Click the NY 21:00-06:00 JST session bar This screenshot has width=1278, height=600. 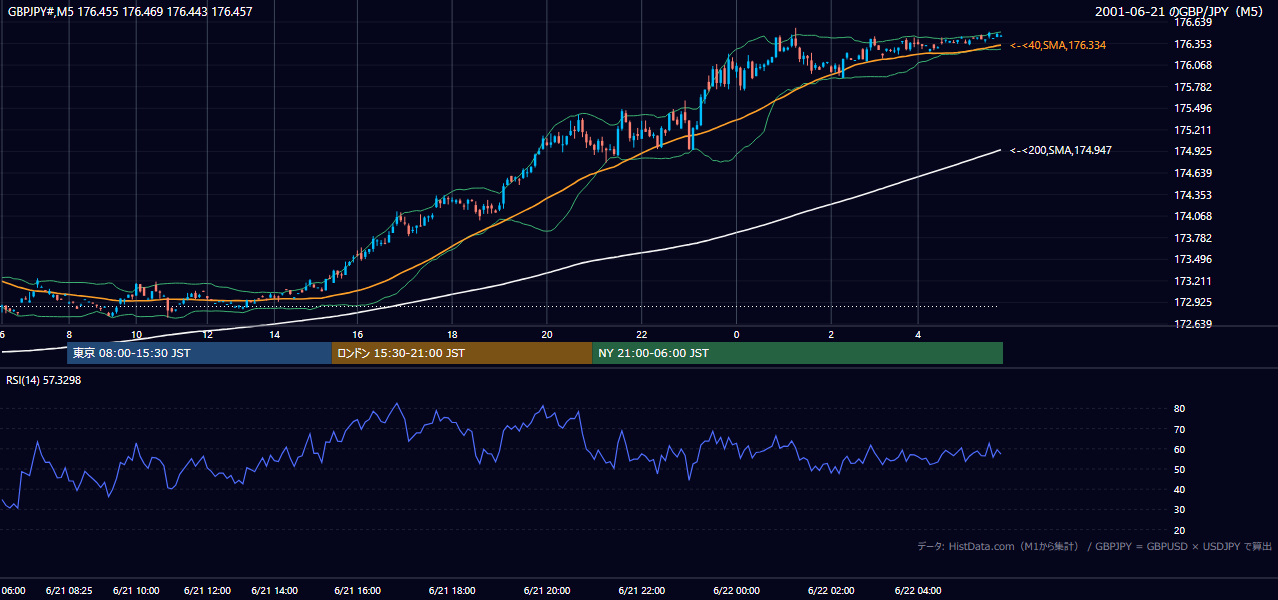pos(797,353)
